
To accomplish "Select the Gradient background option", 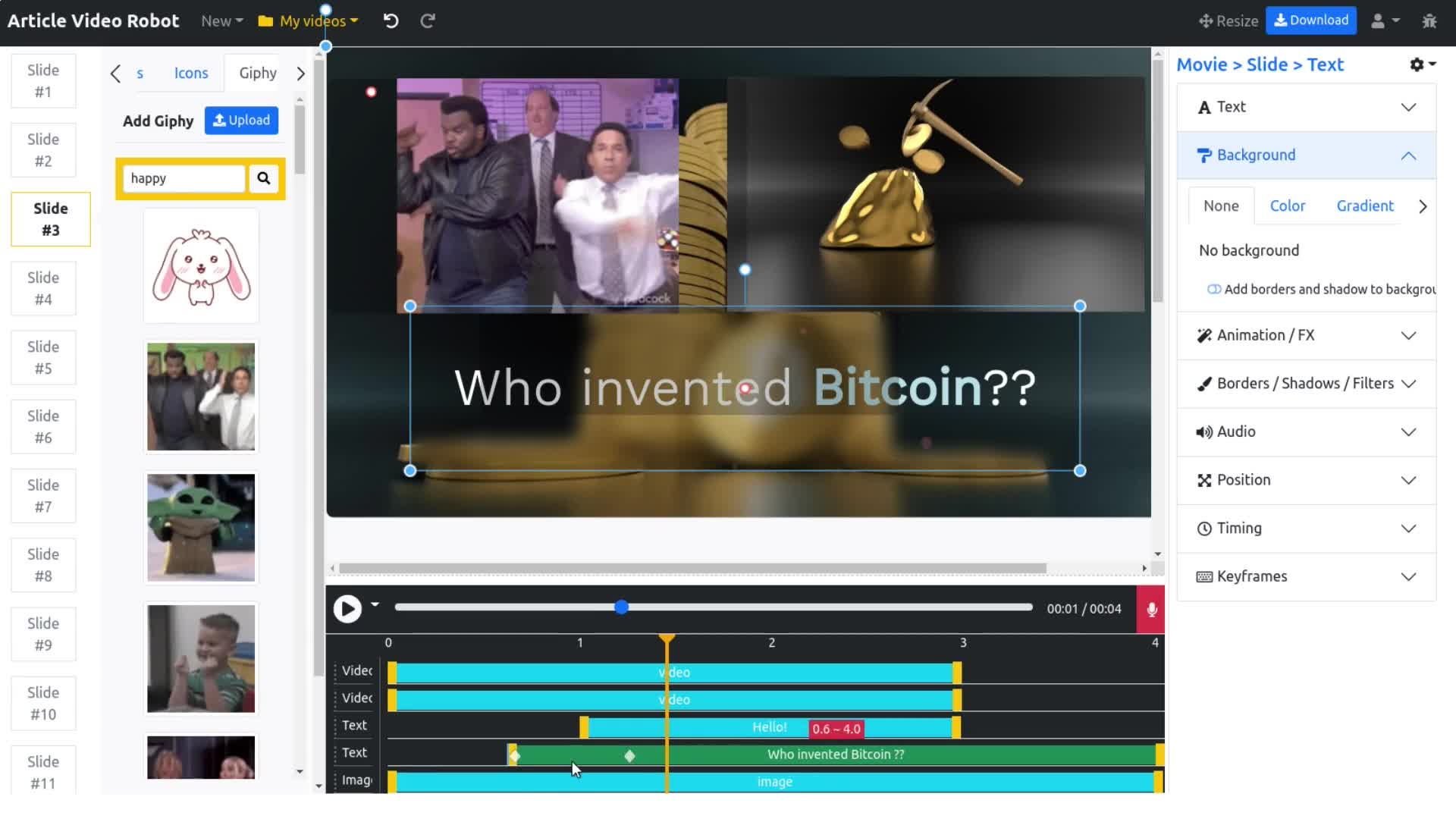I will [1365, 206].
